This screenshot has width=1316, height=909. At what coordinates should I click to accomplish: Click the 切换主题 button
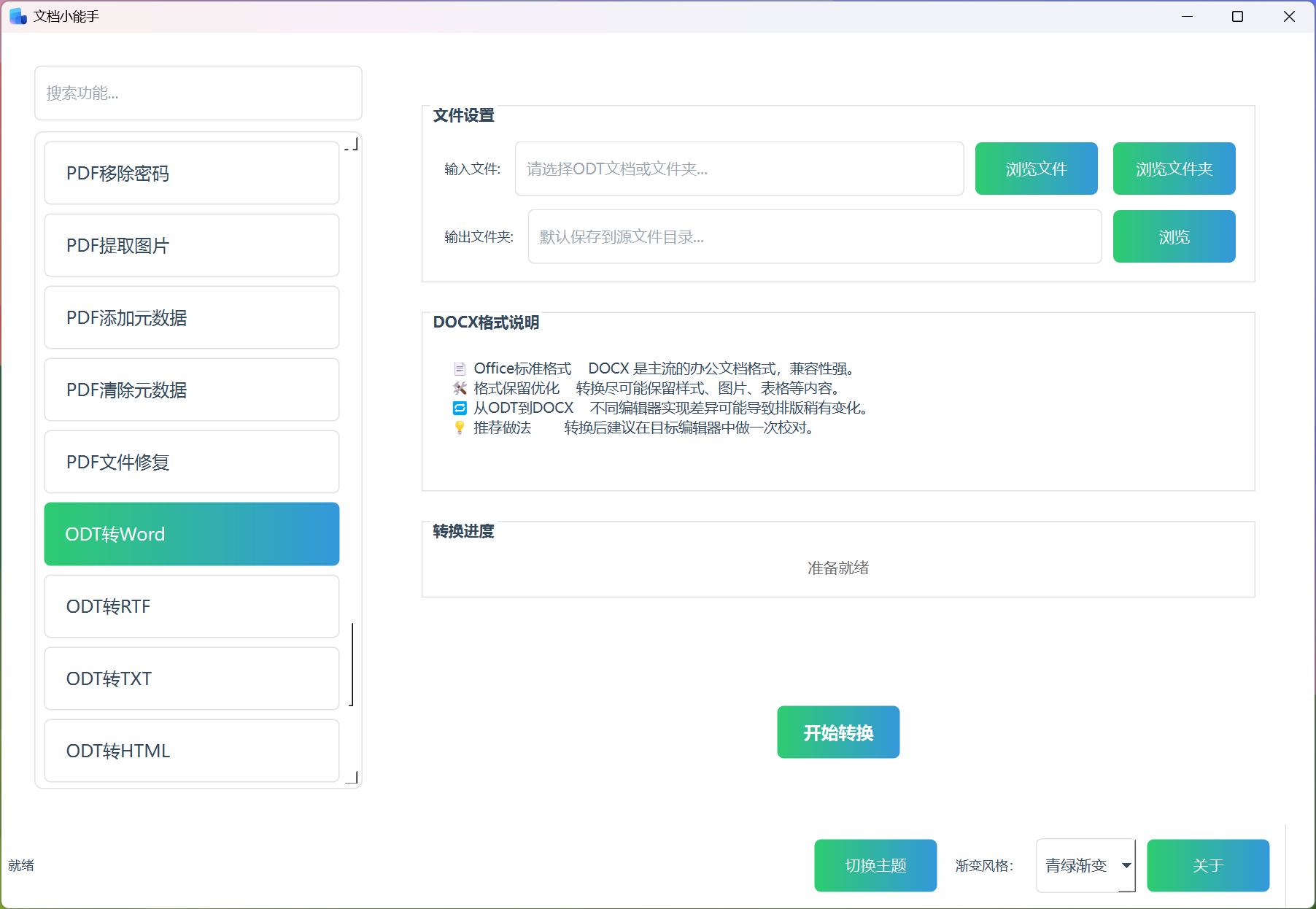click(x=875, y=865)
